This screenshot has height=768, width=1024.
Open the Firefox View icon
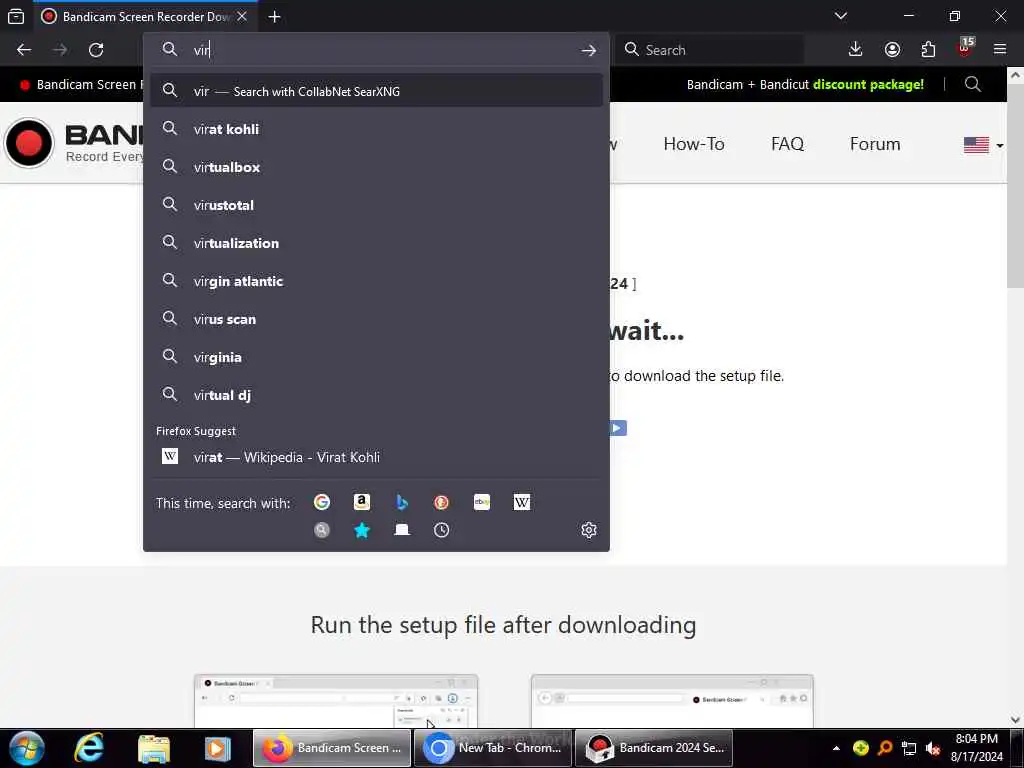click(16, 16)
